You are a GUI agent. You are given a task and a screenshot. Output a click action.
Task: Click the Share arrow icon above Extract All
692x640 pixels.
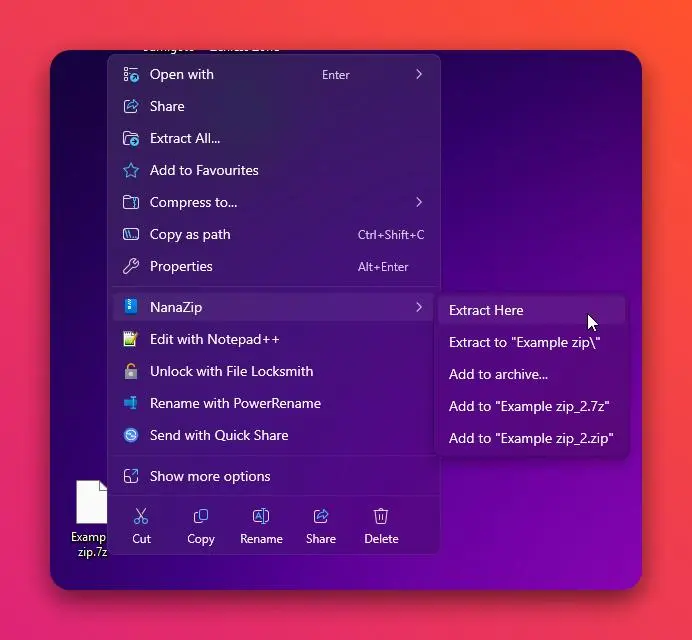tap(131, 106)
